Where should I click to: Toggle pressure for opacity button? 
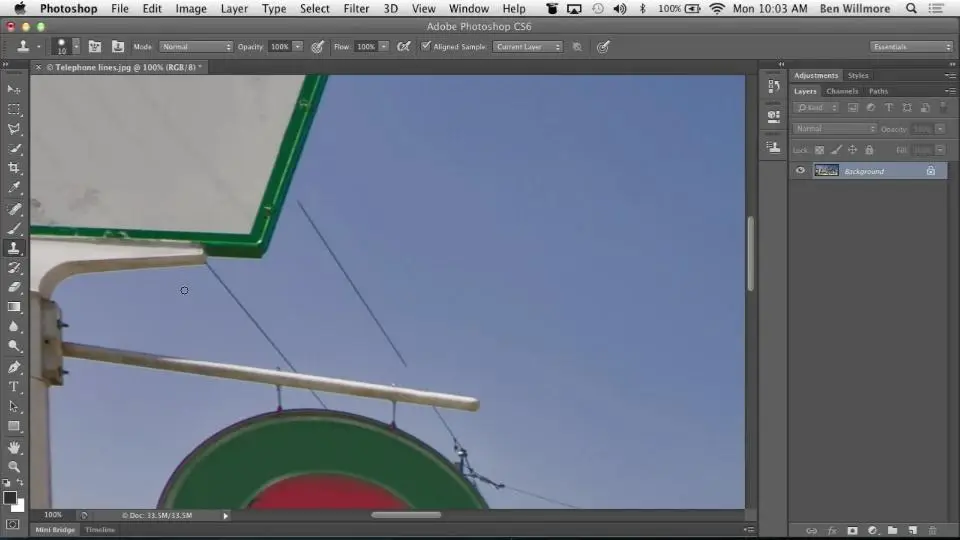(x=317, y=47)
